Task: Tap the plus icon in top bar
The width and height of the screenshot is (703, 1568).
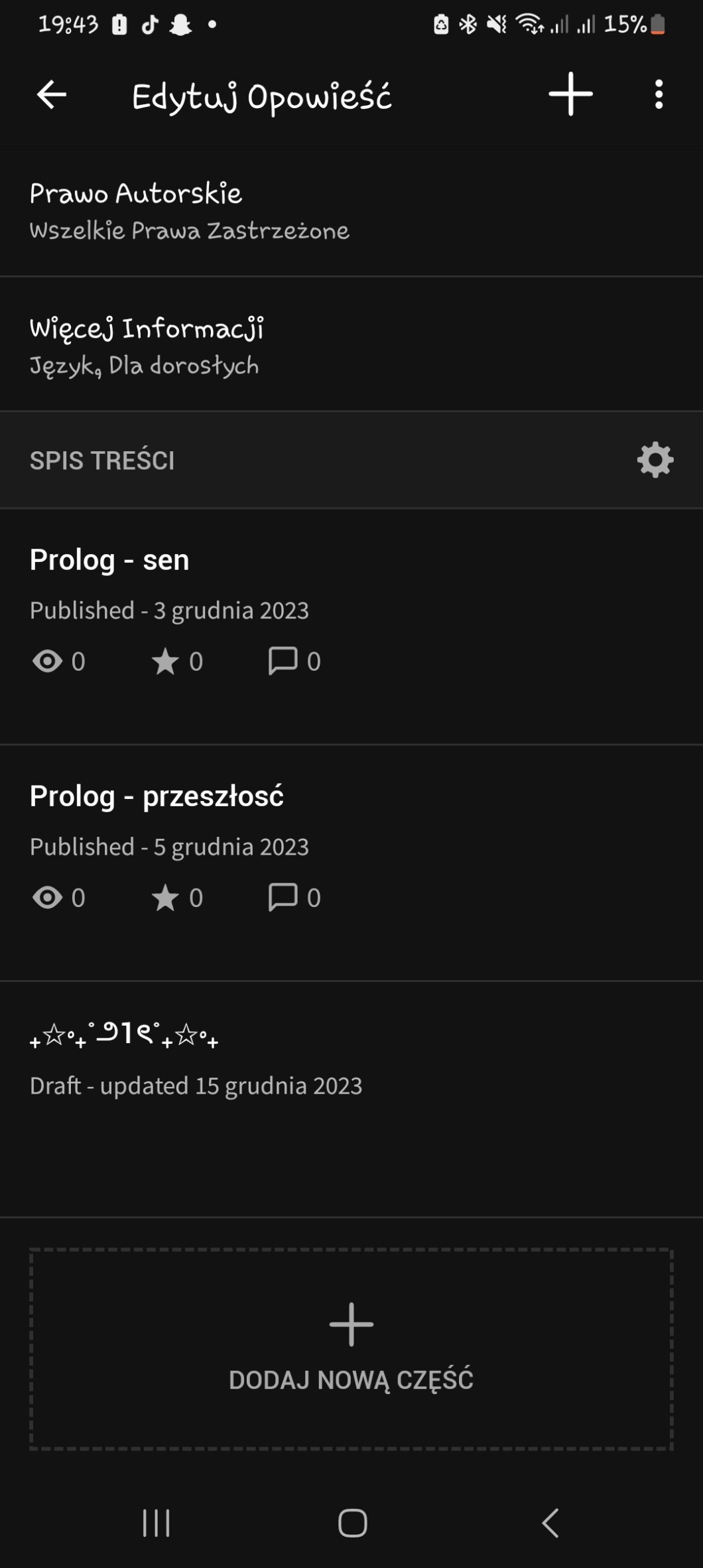Action: click(x=570, y=94)
